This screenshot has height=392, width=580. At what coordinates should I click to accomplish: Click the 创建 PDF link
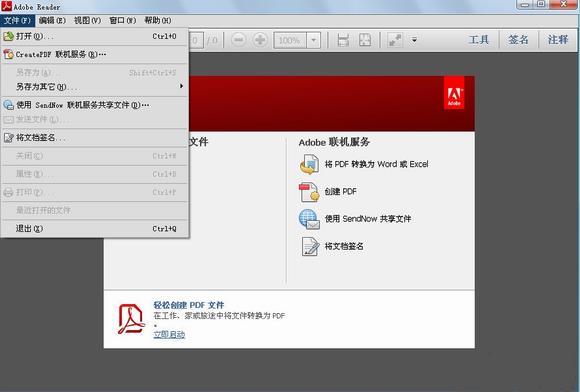tap(340, 192)
